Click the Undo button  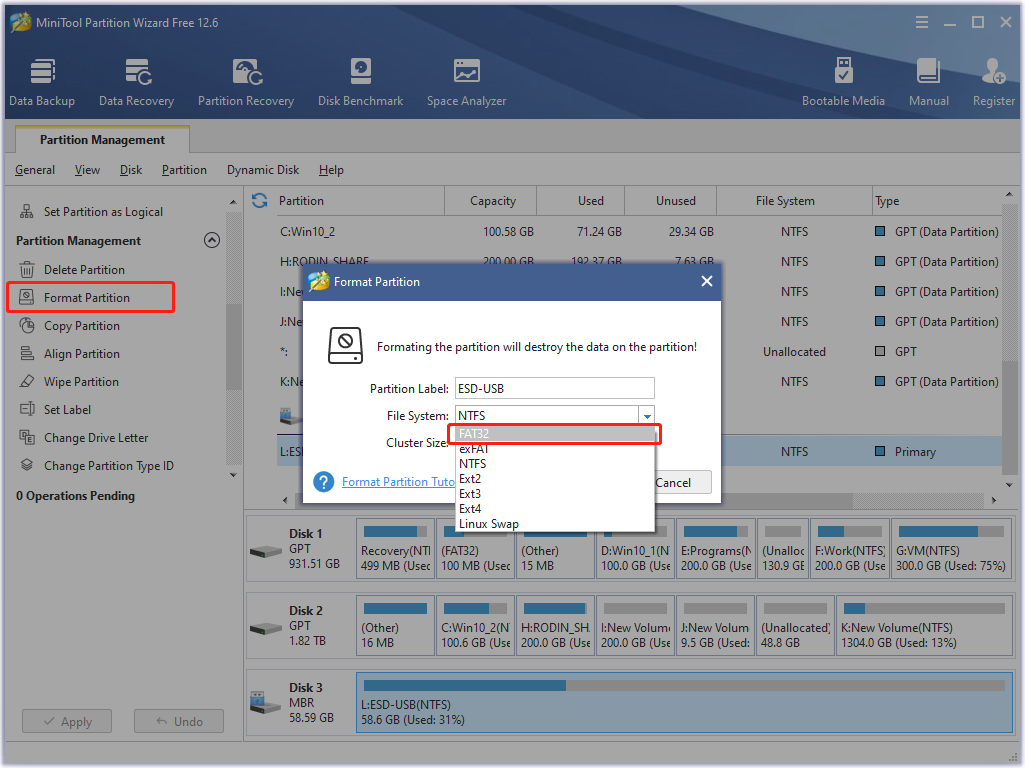(179, 722)
